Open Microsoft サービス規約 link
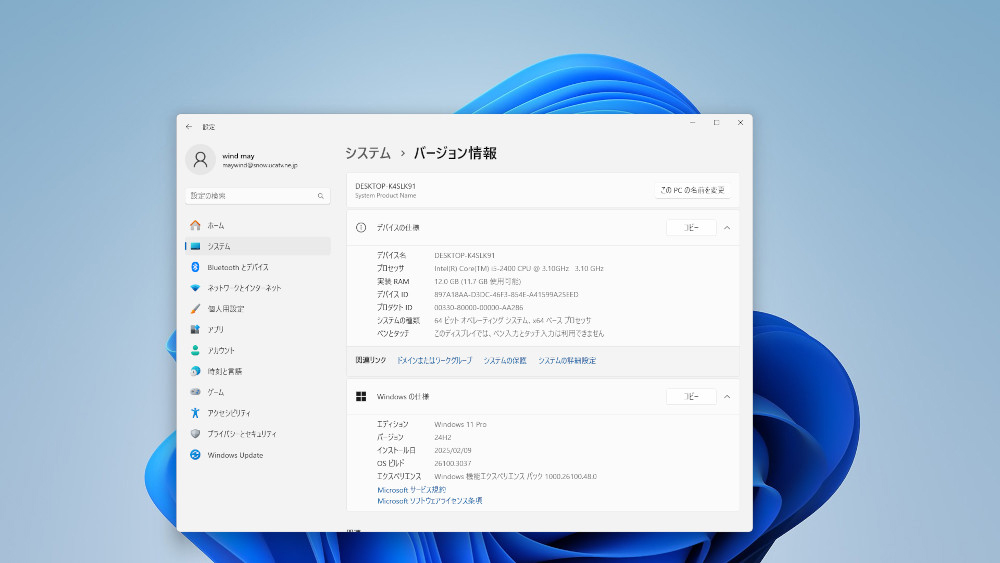1000x563 pixels. coord(411,490)
